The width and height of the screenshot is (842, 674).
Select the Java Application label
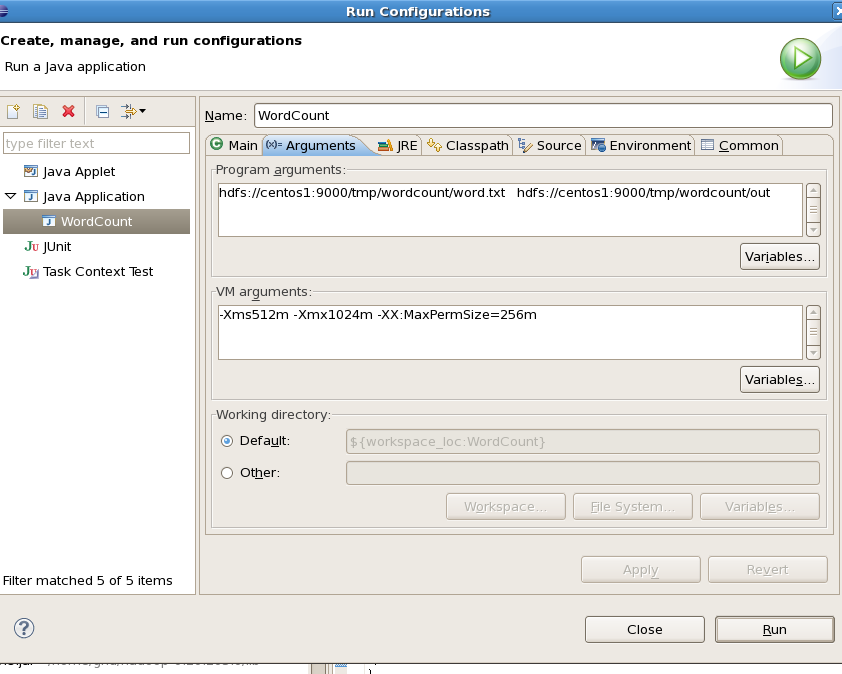(94, 197)
